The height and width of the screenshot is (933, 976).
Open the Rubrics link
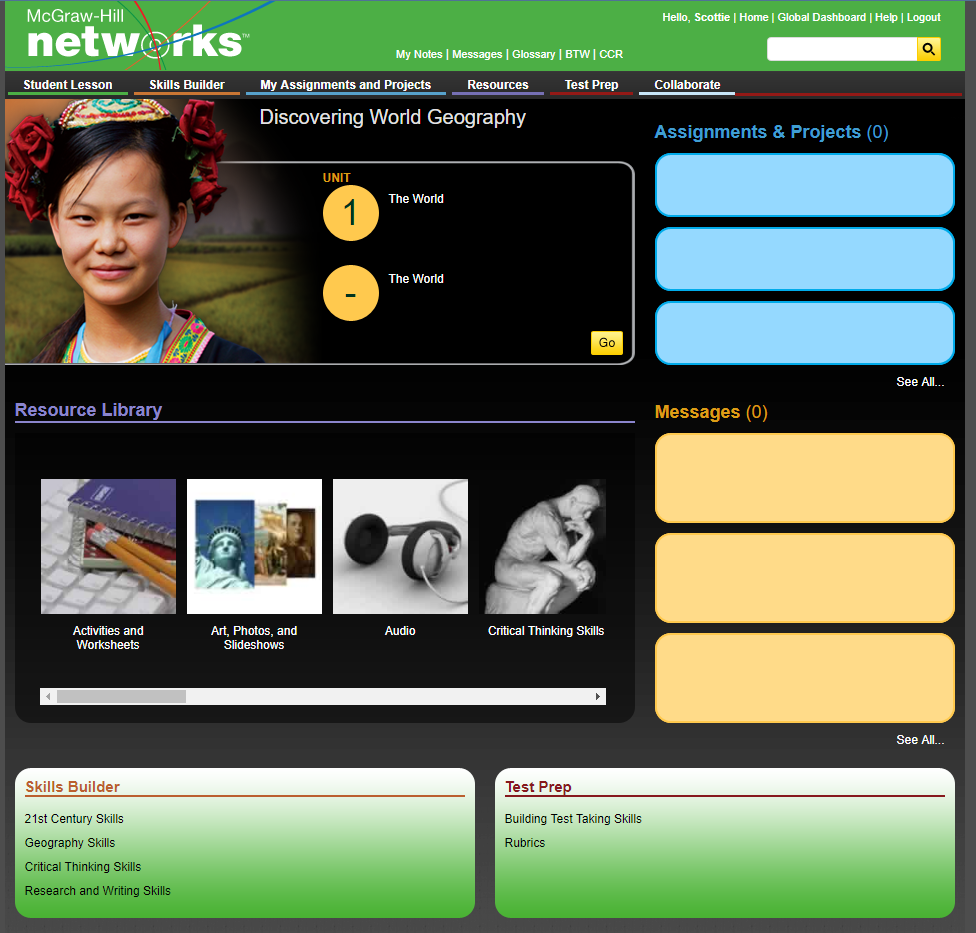click(525, 843)
